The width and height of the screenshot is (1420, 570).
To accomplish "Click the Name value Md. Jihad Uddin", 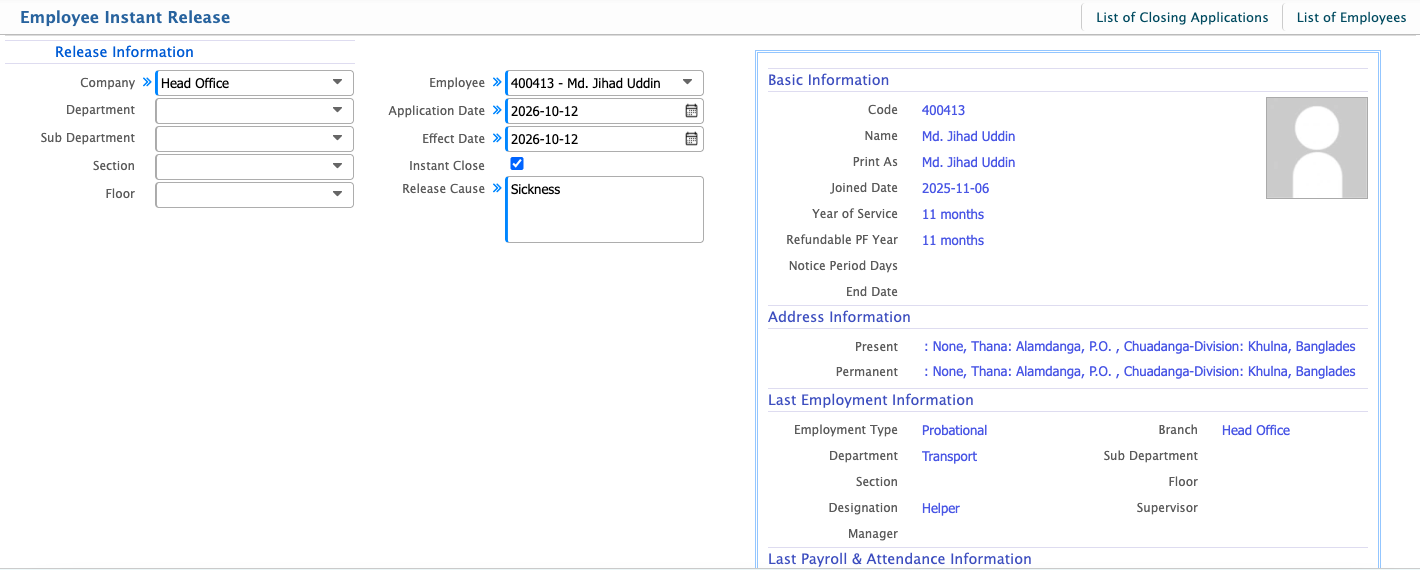I will coord(968,136).
